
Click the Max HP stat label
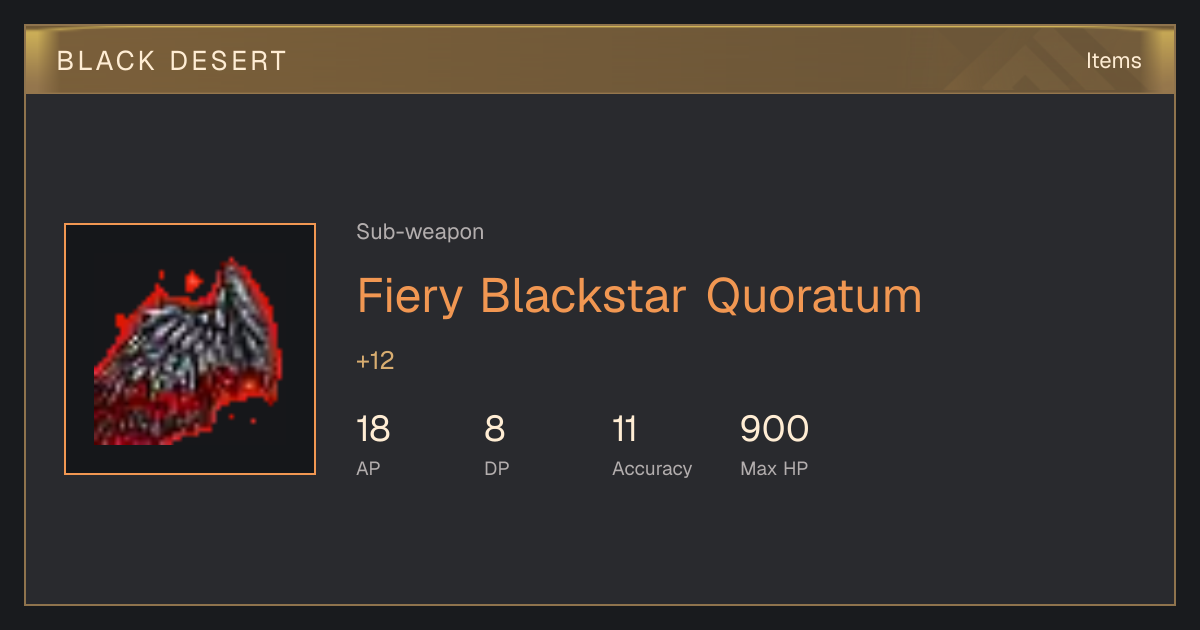coord(774,468)
